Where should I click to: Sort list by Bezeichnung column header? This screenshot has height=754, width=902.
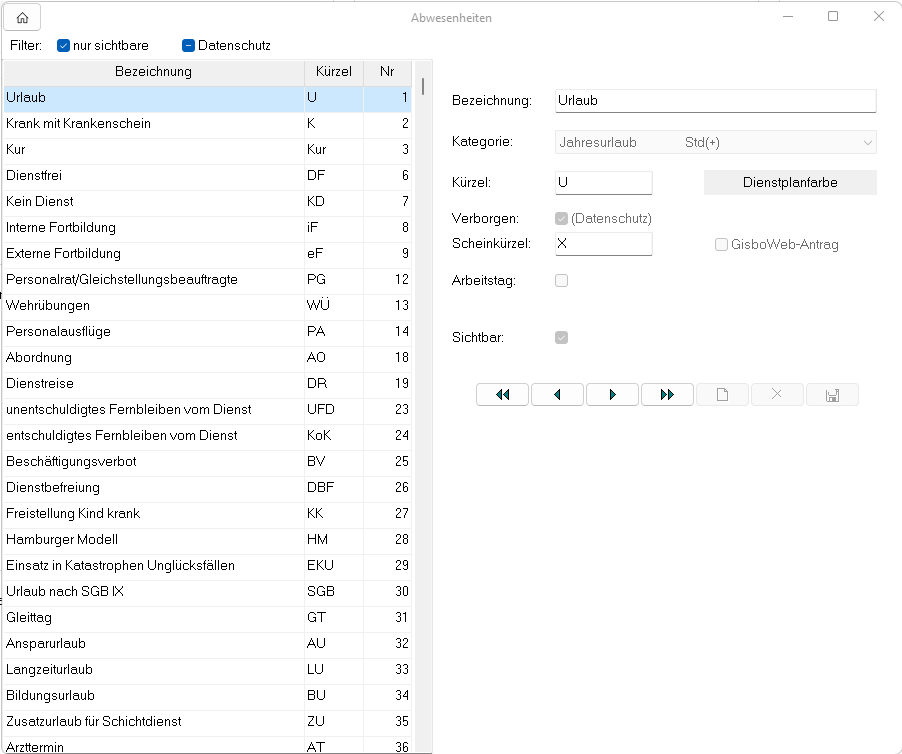click(x=153, y=72)
